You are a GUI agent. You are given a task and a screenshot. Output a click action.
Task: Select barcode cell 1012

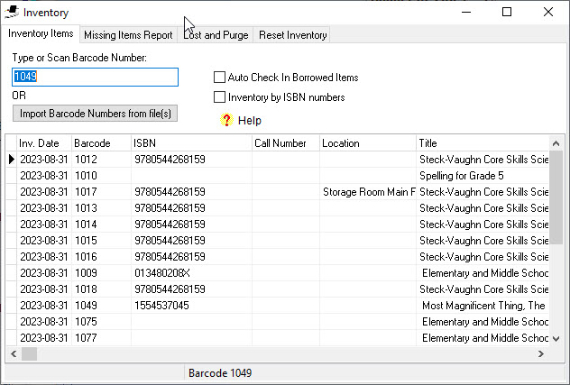click(x=101, y=159)
